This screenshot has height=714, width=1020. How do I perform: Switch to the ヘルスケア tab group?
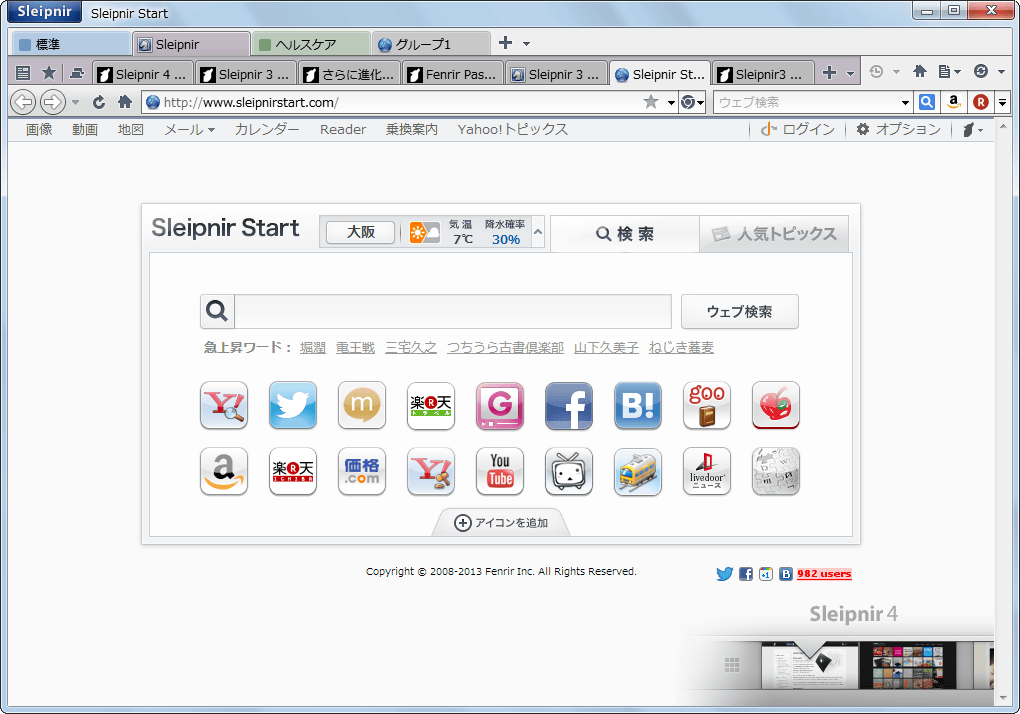point(310,44)
